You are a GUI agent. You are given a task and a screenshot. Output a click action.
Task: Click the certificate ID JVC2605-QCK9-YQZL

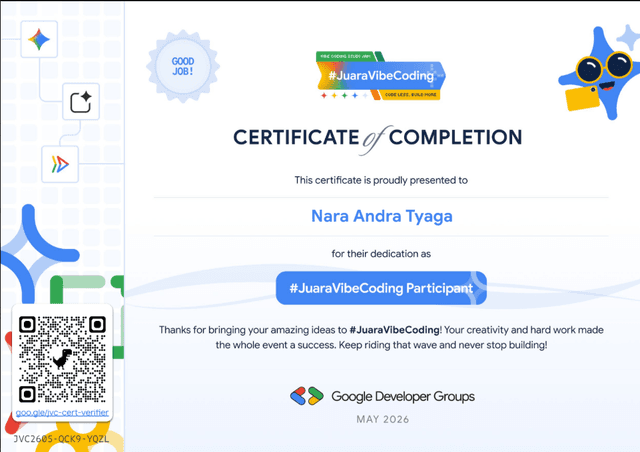(x=62, y=439)
